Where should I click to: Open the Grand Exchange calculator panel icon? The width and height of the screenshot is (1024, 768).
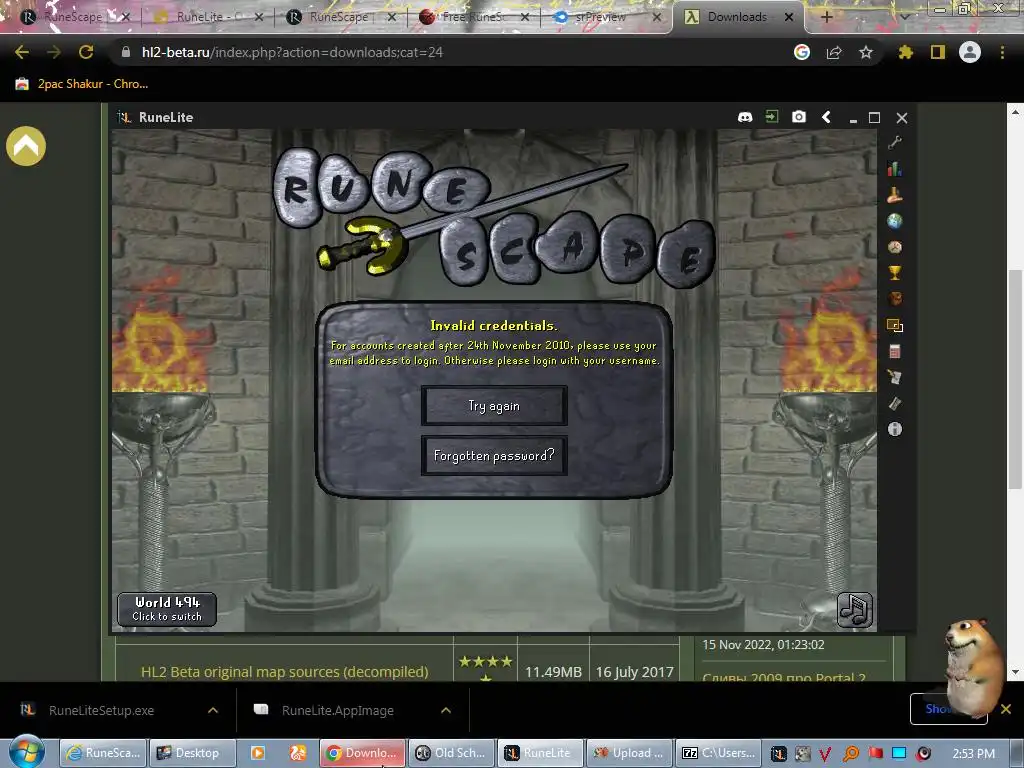(895, 351)
